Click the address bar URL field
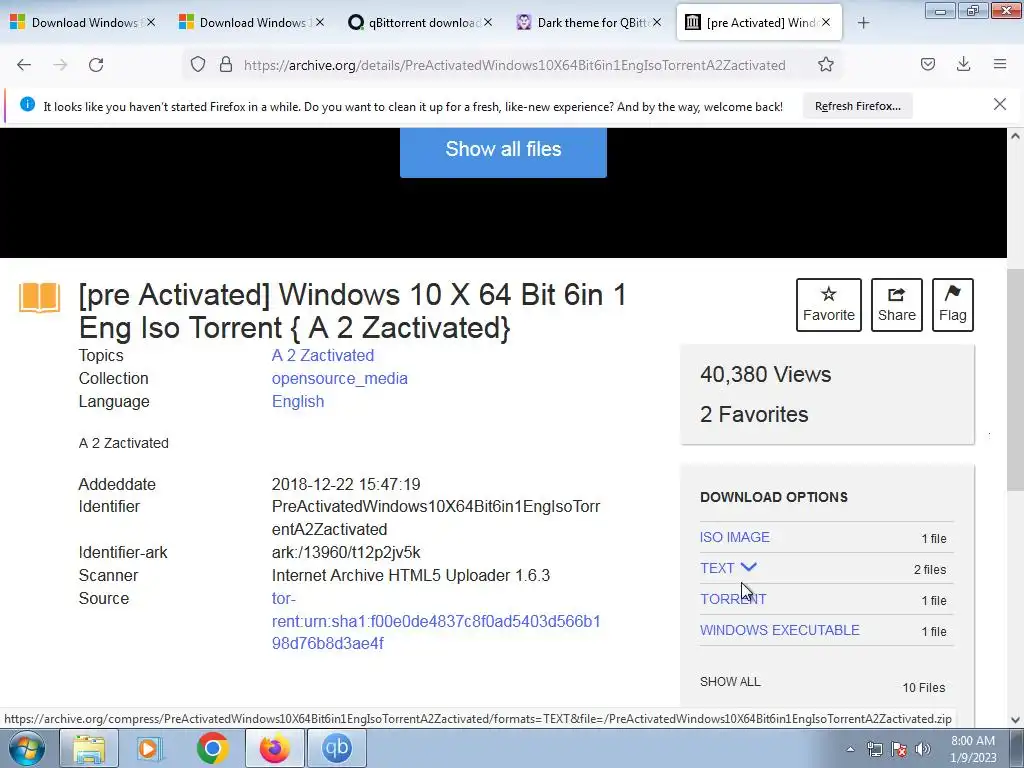 pos(514,65)
